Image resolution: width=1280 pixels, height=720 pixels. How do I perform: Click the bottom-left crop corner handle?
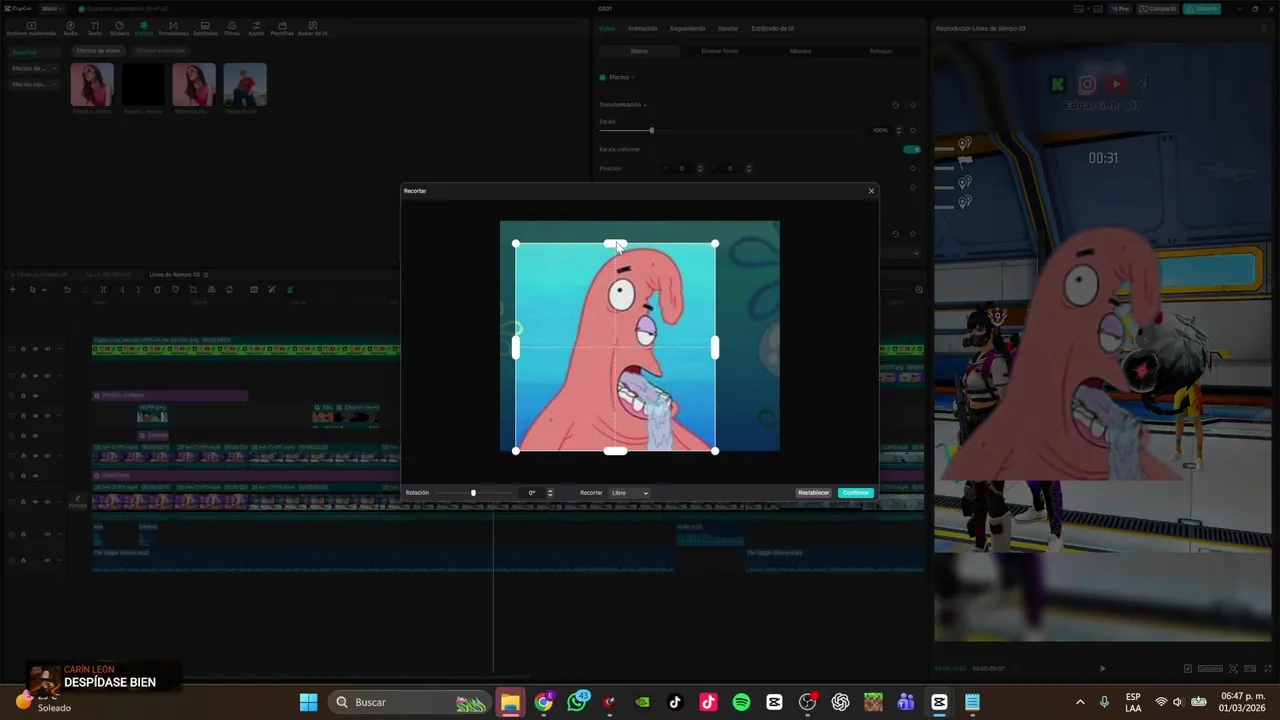coord(516,451)
